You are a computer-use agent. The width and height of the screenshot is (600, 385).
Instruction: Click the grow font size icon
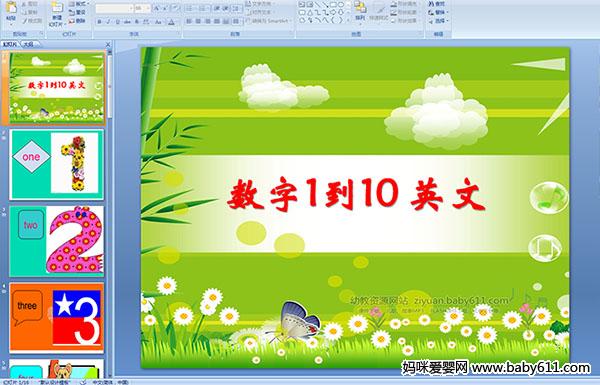[157, 8]
